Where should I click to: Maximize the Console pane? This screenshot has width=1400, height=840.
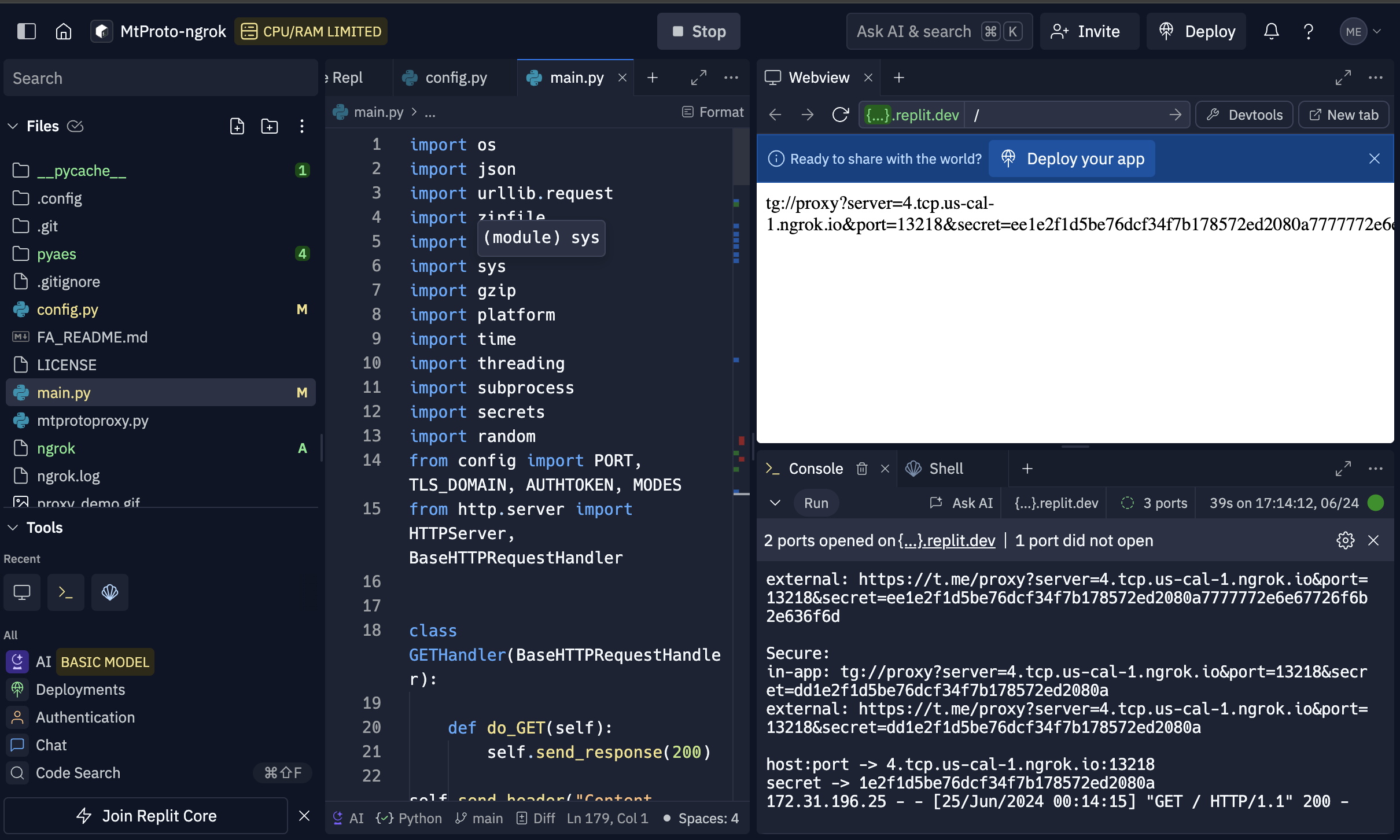[x=1343, y=469]
